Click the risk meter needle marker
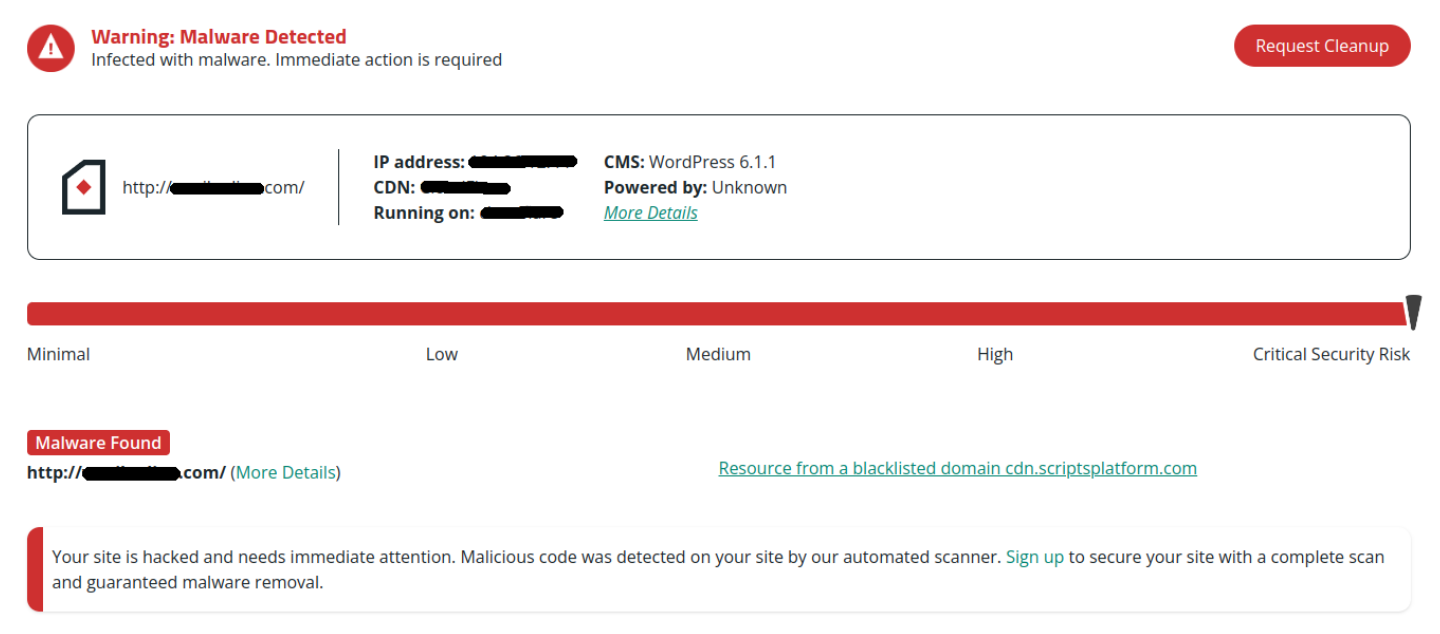Image resolution: width=1440 pixels, height=634 pixels. coord(1413,312)
